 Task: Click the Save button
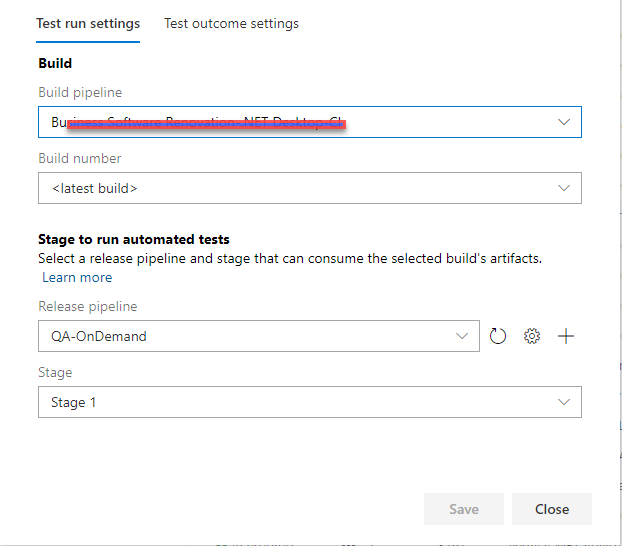[464, 509]
